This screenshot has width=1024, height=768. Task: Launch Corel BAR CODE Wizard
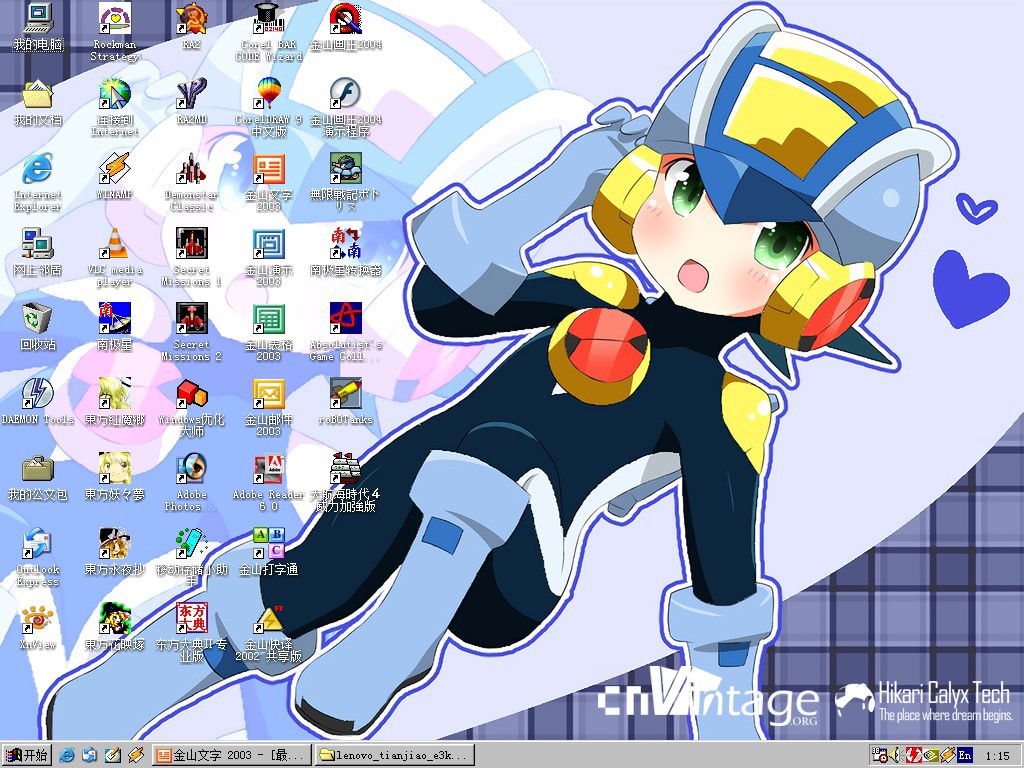(x=268, y=32)
